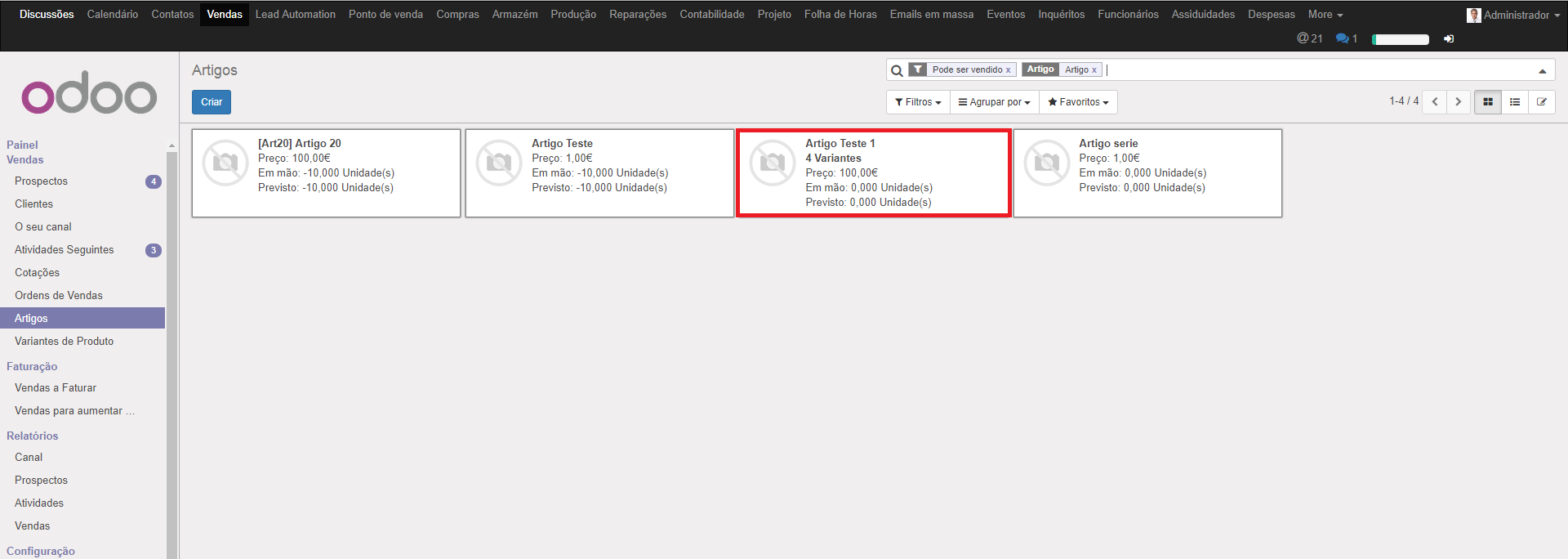The image size is (1568, 559).
Task: Switch to list view
Action: (1514, 102)
